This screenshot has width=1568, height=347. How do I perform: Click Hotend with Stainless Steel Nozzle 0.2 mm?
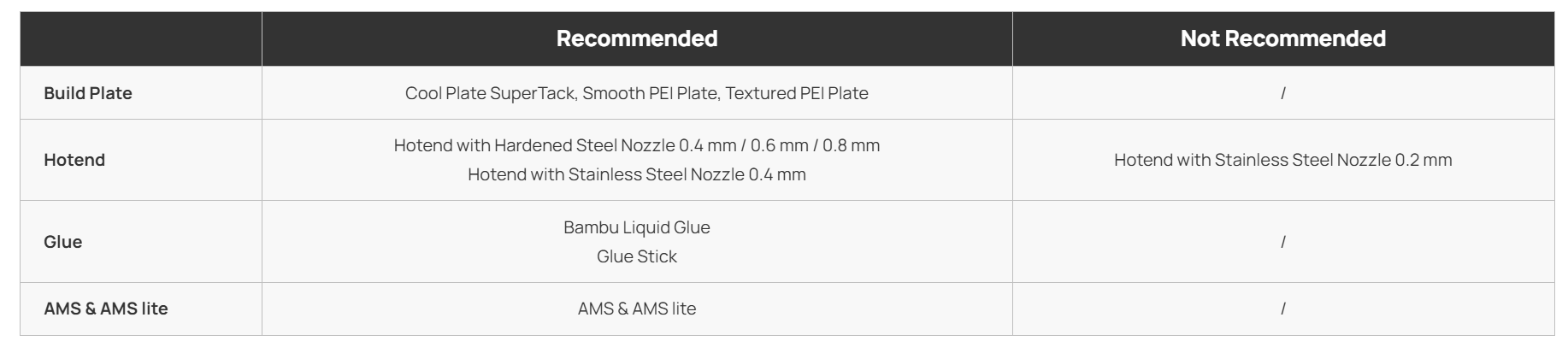coord(1282,160)
